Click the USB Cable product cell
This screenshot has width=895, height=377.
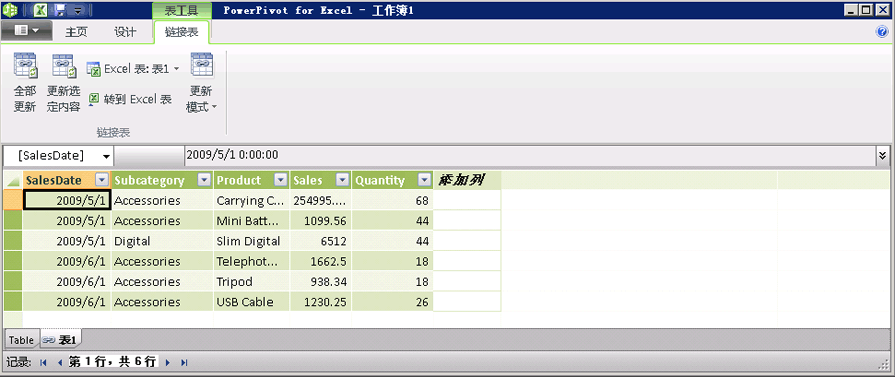(x=252, y=302)
